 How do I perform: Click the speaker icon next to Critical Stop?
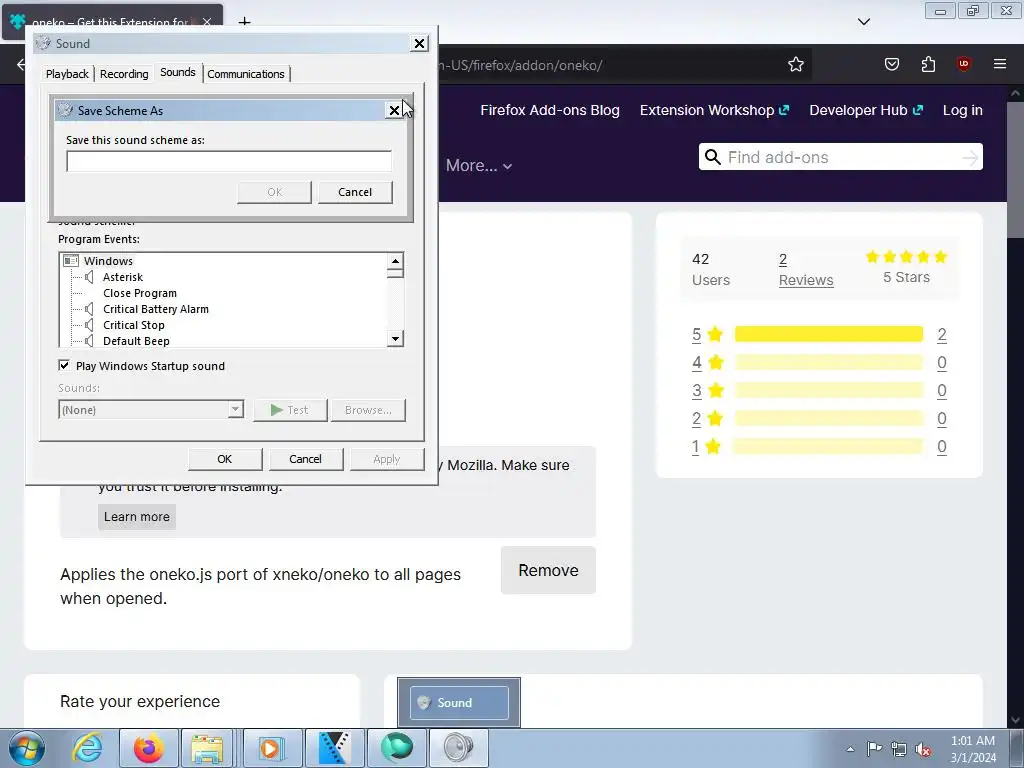(x=89, y=325)
